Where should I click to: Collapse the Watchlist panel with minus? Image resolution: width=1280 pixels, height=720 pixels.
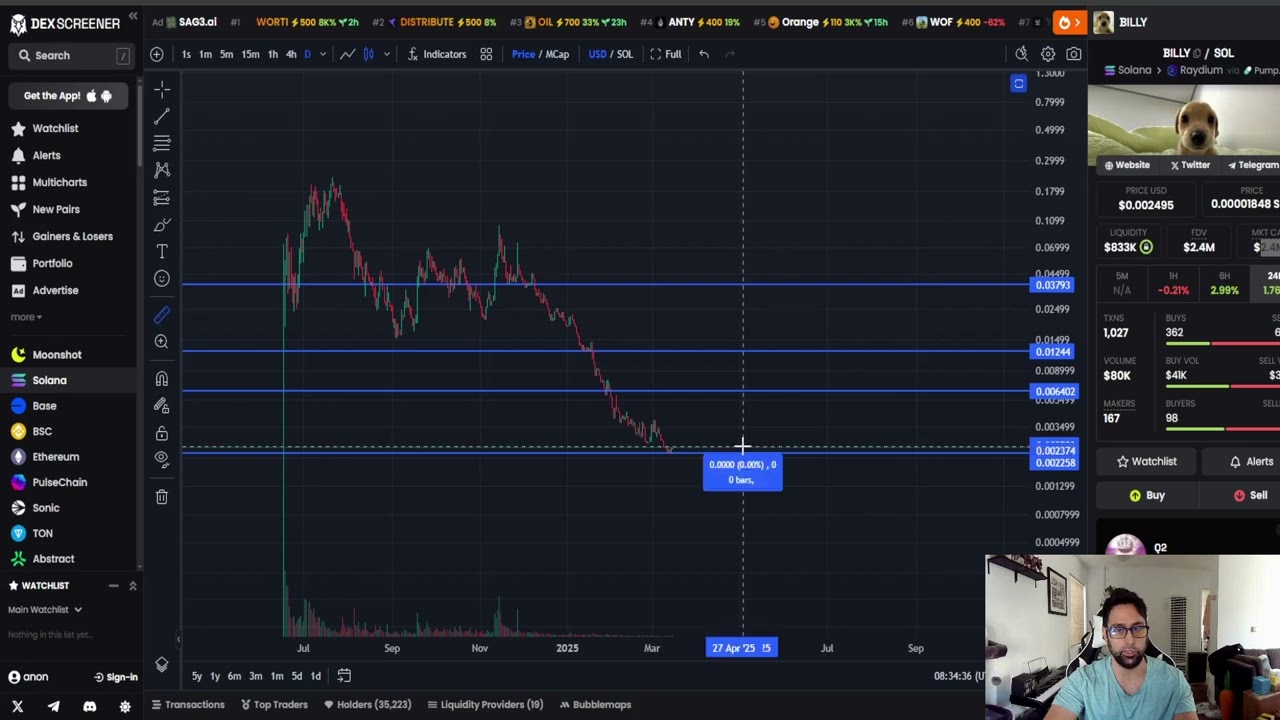113,586
